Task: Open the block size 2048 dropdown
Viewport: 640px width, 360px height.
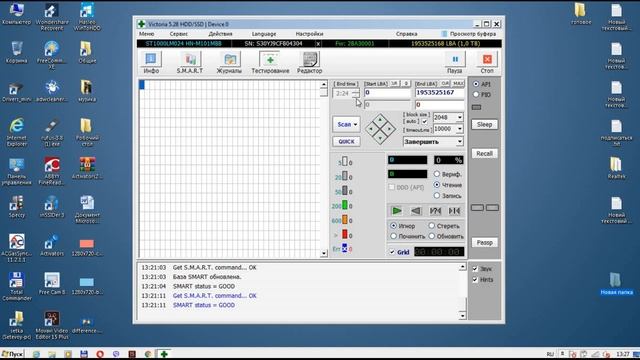Action: 460,118
